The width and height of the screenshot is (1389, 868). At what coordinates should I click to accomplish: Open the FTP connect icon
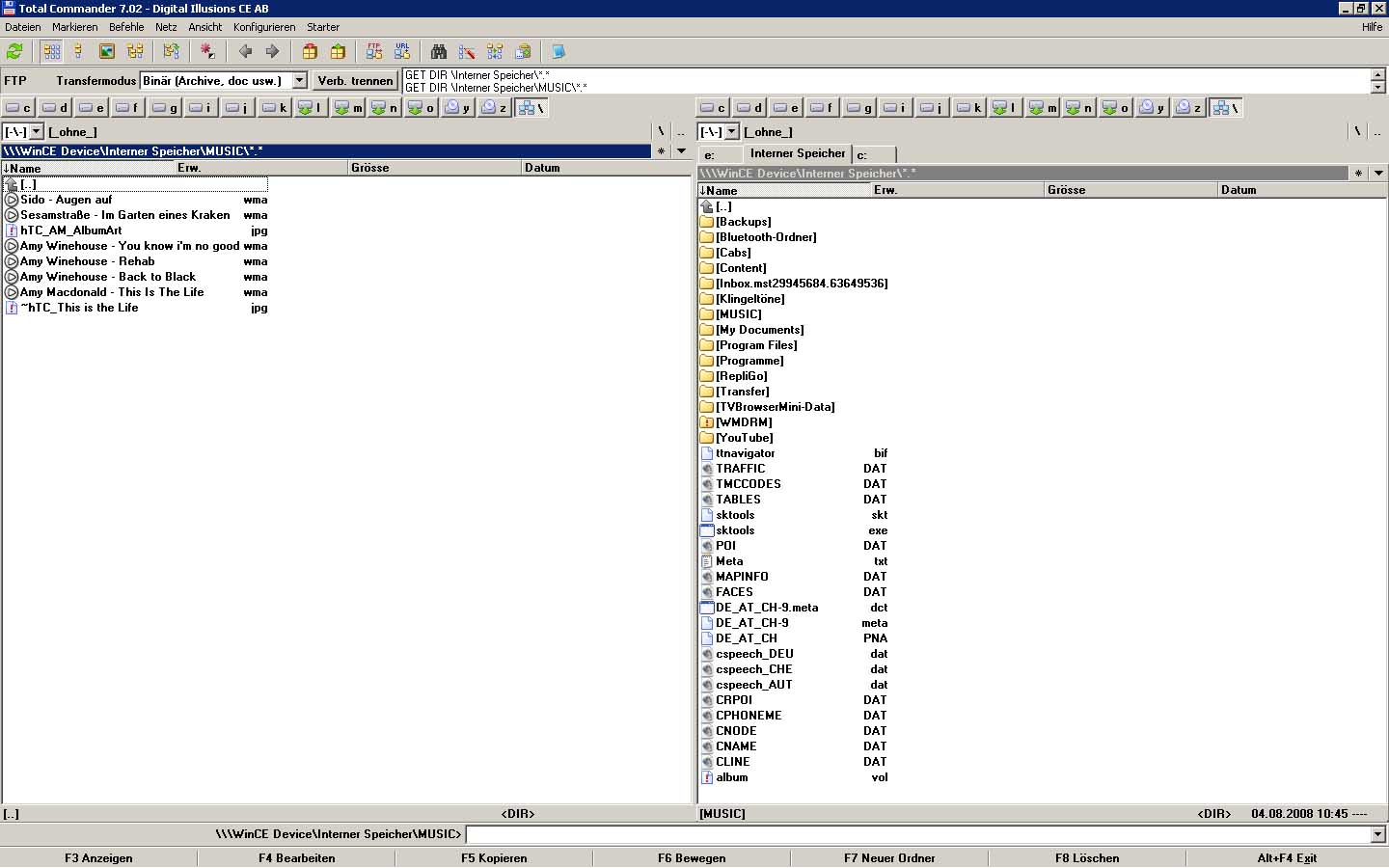click(374, 51)
